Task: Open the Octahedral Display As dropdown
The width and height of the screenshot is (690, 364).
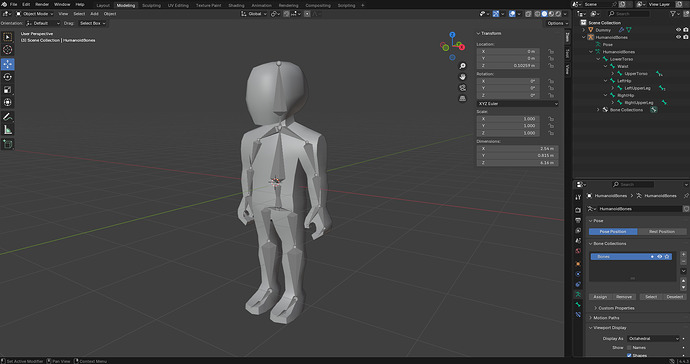Action: (x=653, y=338)
